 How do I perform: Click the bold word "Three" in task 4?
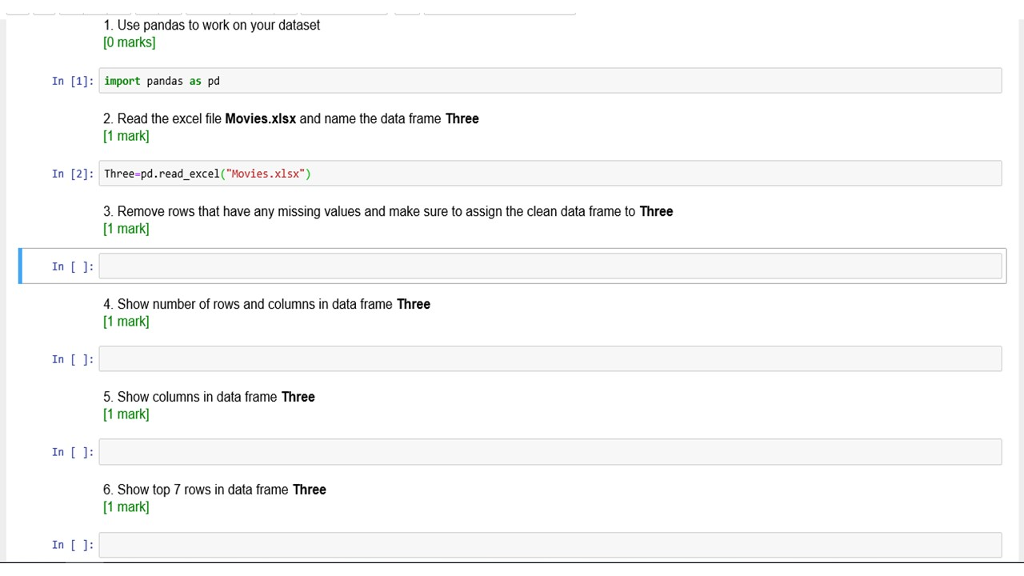(x=413, y=304)
